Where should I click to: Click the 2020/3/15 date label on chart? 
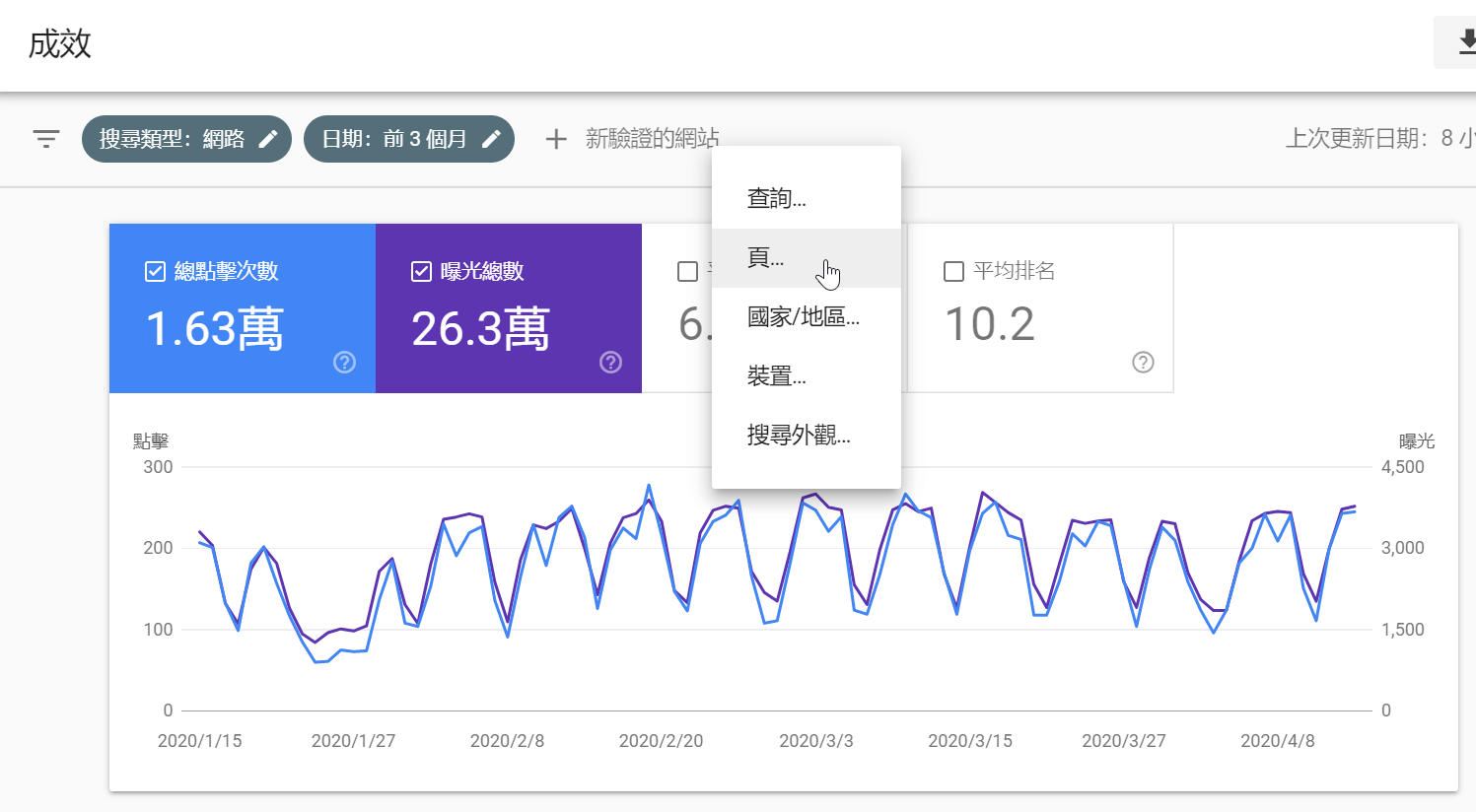(970, 741)
